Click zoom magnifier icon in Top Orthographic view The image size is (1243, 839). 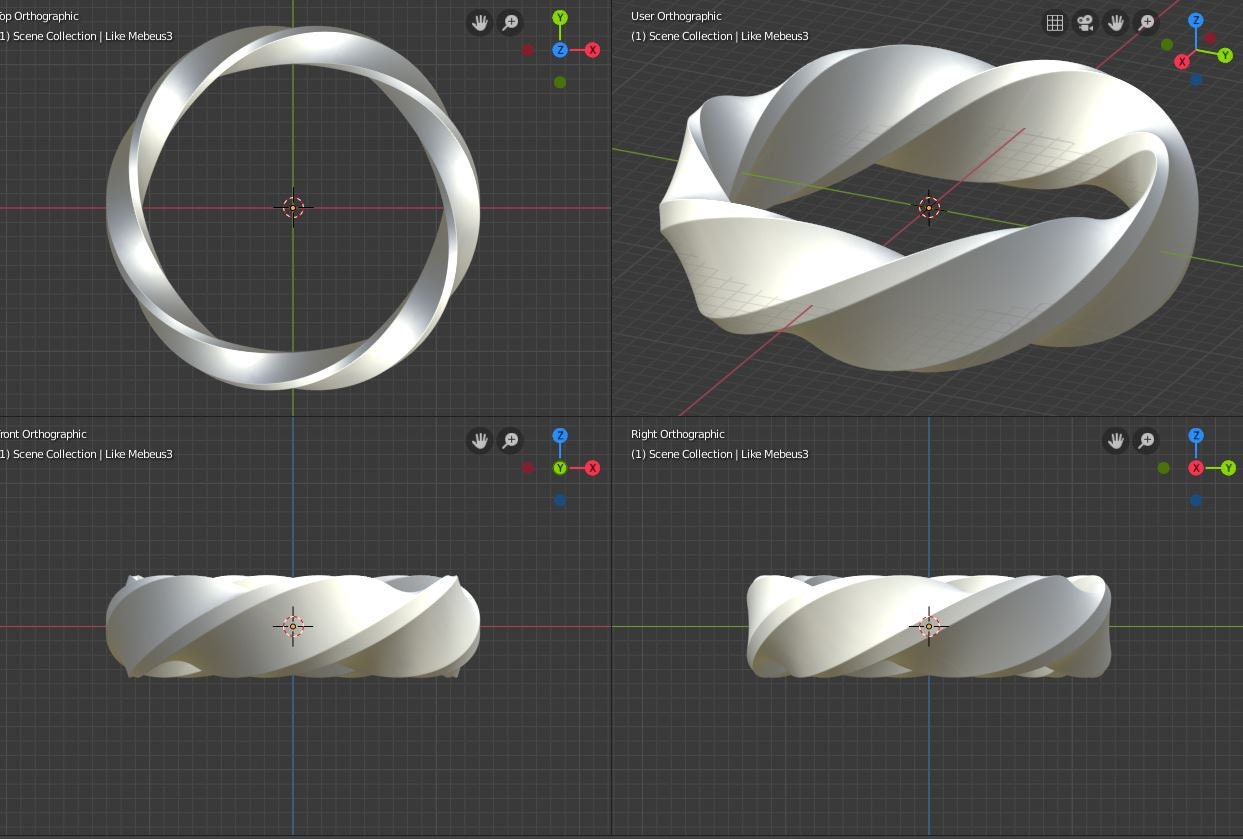(x=510, y=22)
